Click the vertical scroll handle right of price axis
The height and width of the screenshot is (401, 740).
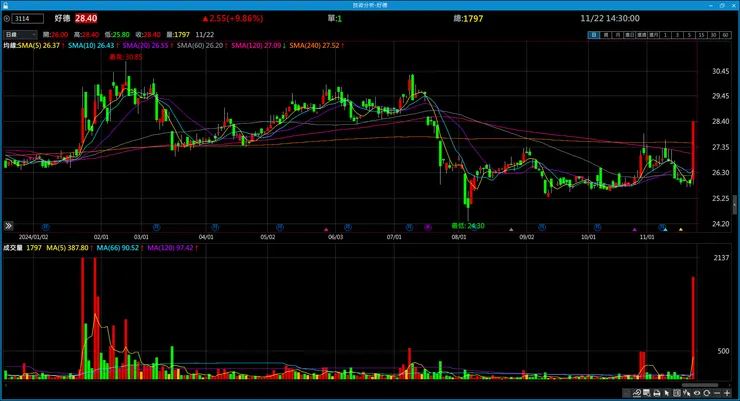pos(734,205)
